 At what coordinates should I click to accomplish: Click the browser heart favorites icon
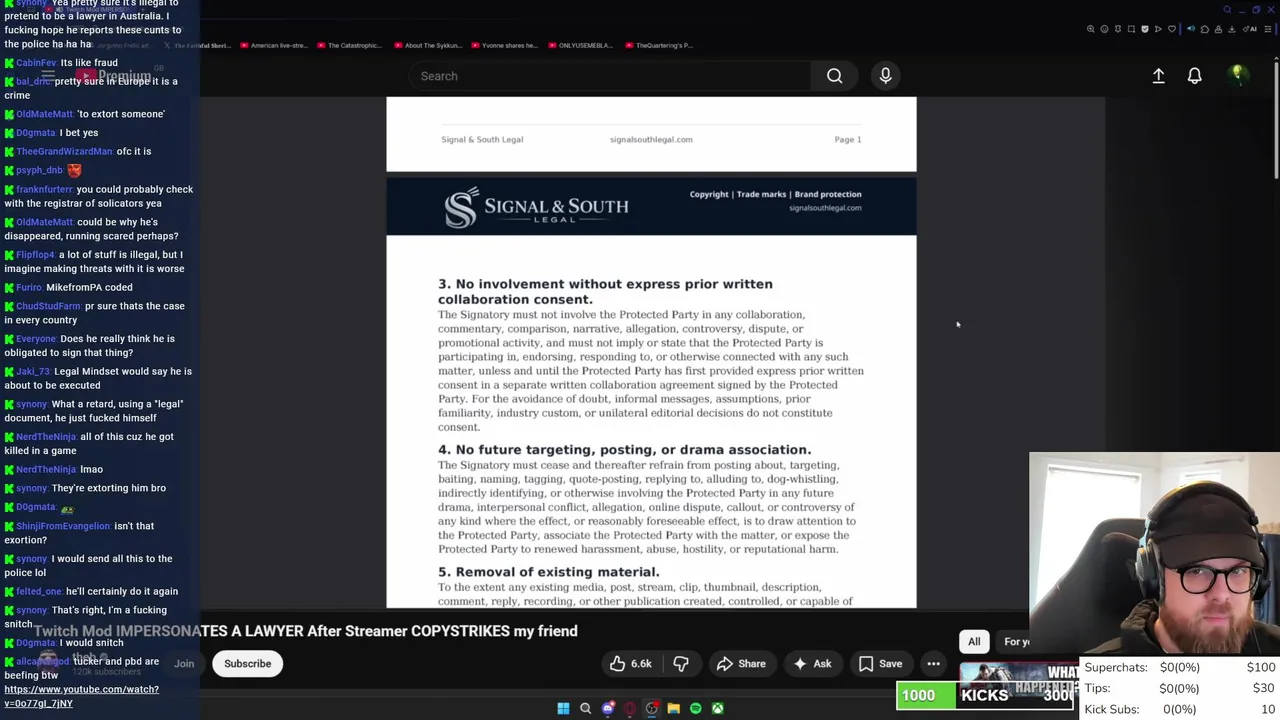1172,29
